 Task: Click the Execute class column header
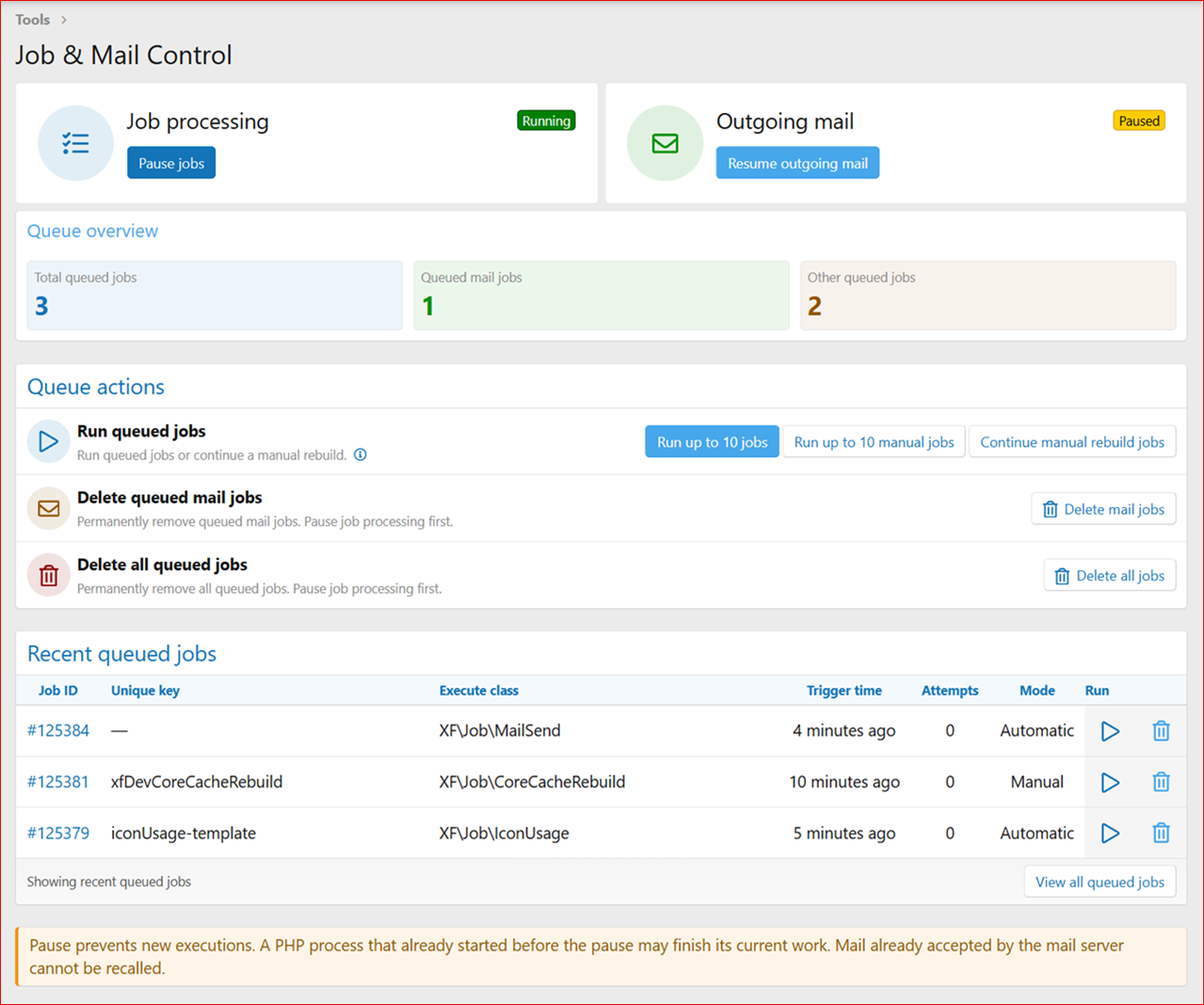[x=478, y=690]
